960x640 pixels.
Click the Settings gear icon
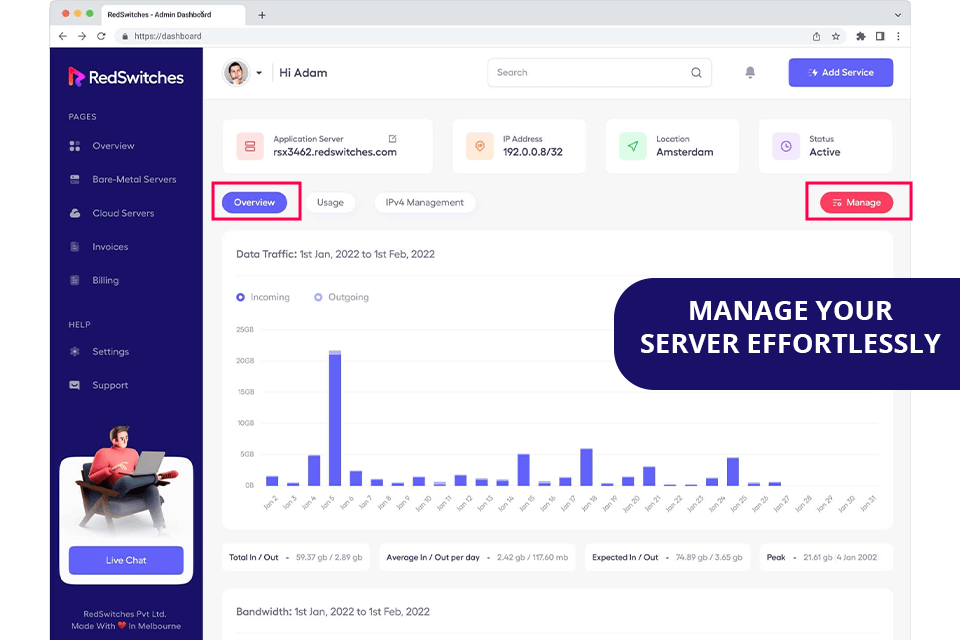tap(75, 352)
